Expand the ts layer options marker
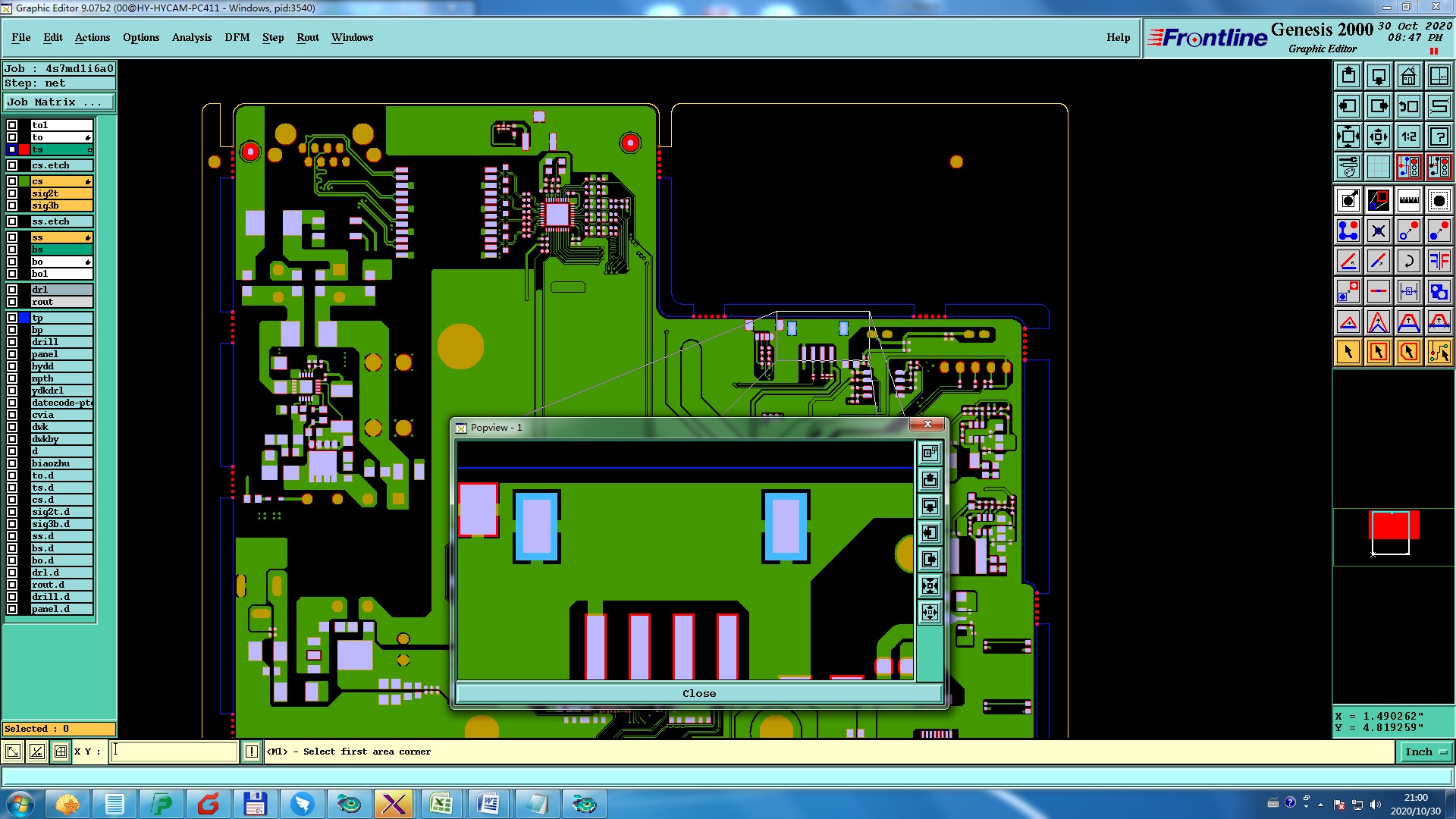This screenshot has width=1456, height=819. tap(89, 149)
